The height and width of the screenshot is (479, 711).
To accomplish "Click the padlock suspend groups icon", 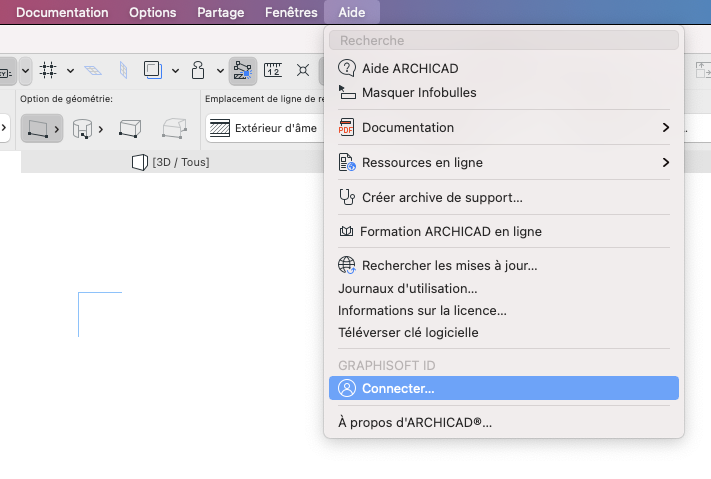I will (x=198, y=70).
